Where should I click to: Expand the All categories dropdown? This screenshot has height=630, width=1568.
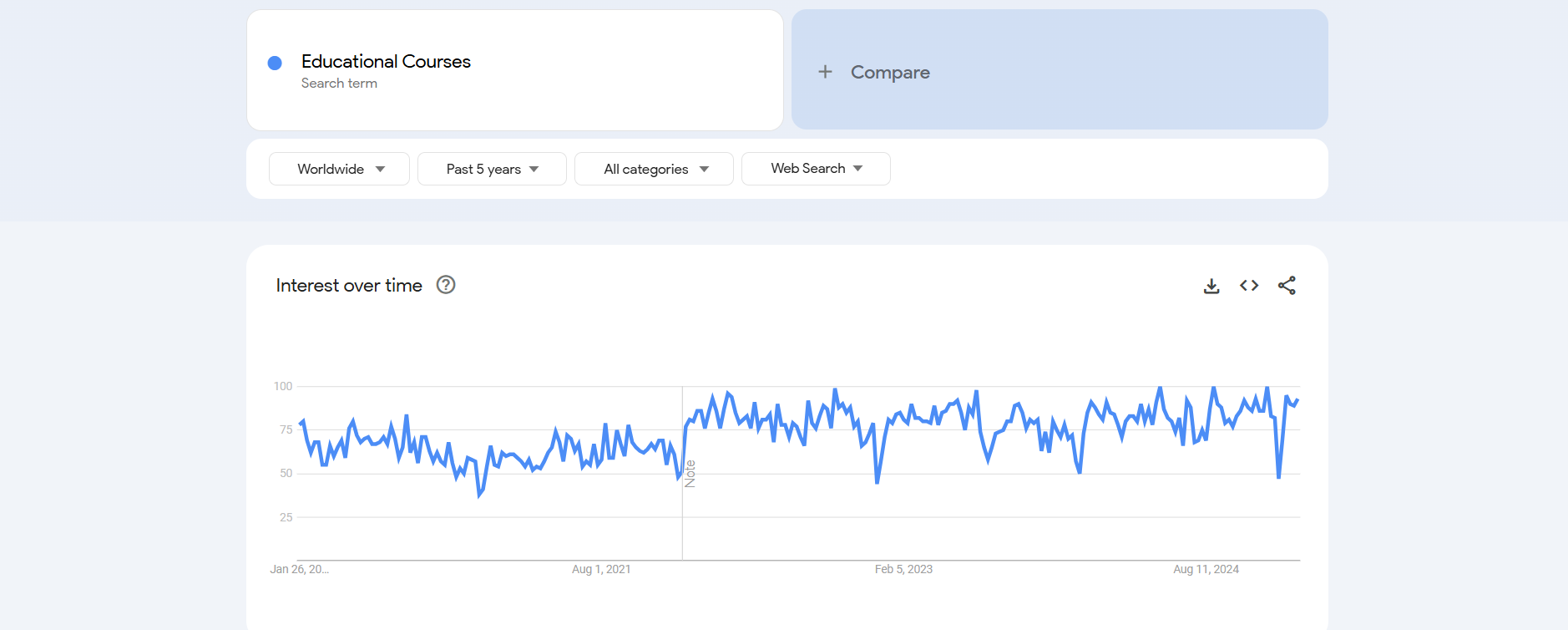click(x=654, y=169)
